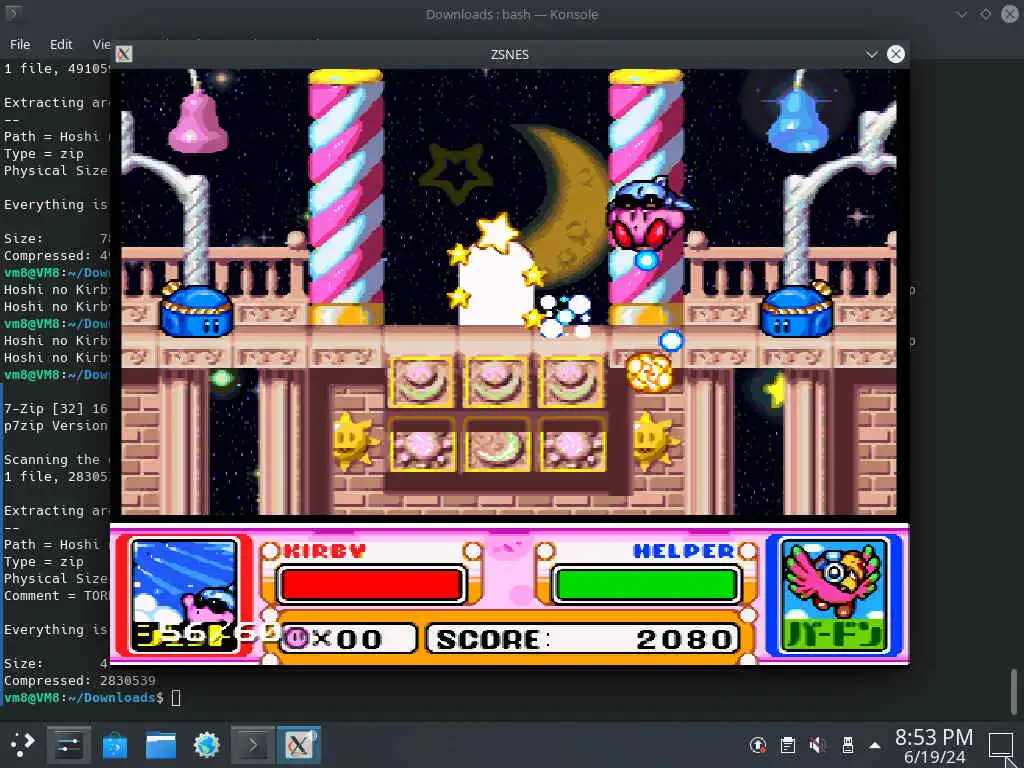This screenshot has width=1024, height=768.
Task: Click the Helper bird portrait
Action: [834, 595]
